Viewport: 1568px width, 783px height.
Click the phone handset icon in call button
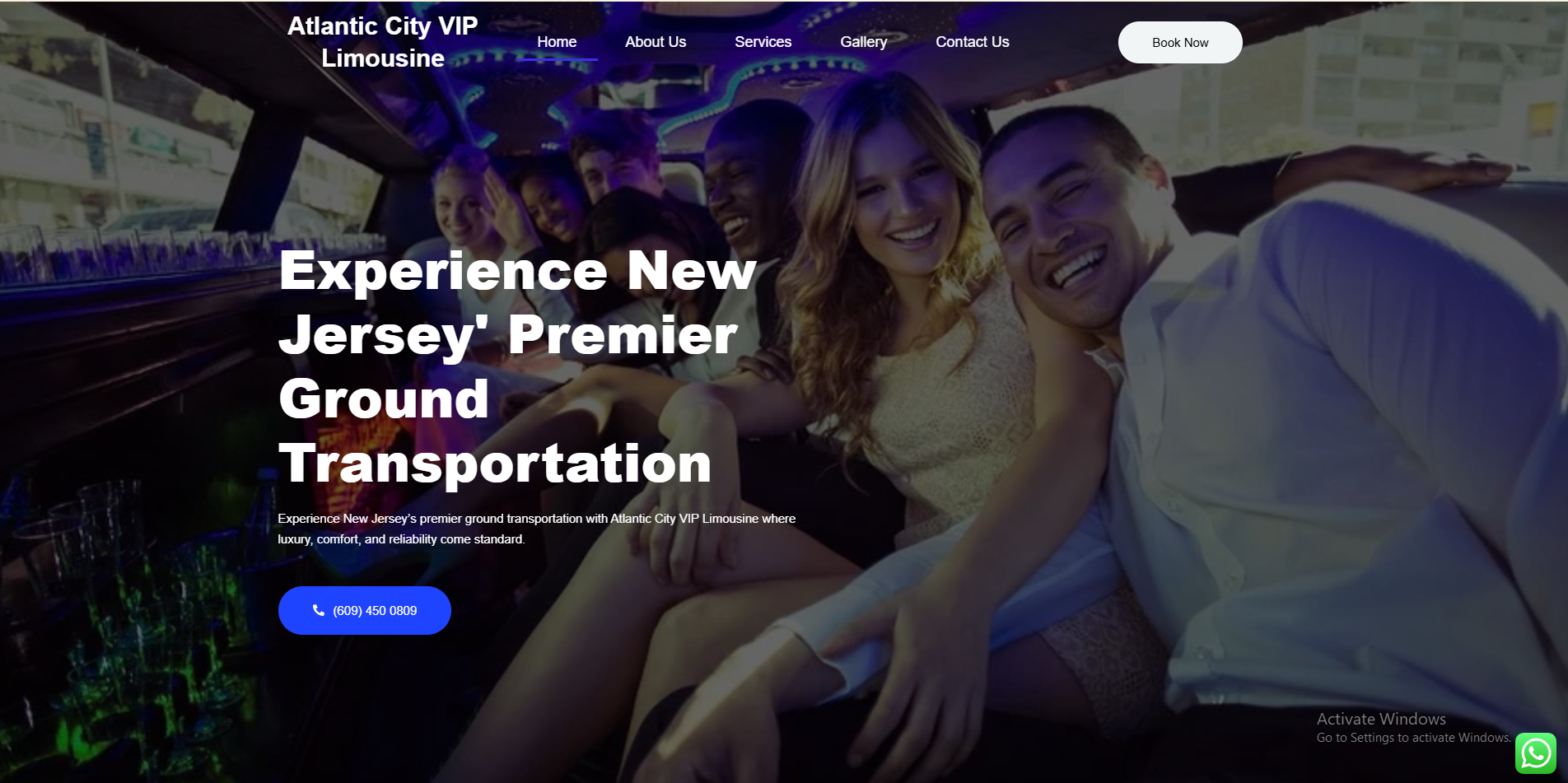click(319, 610)
